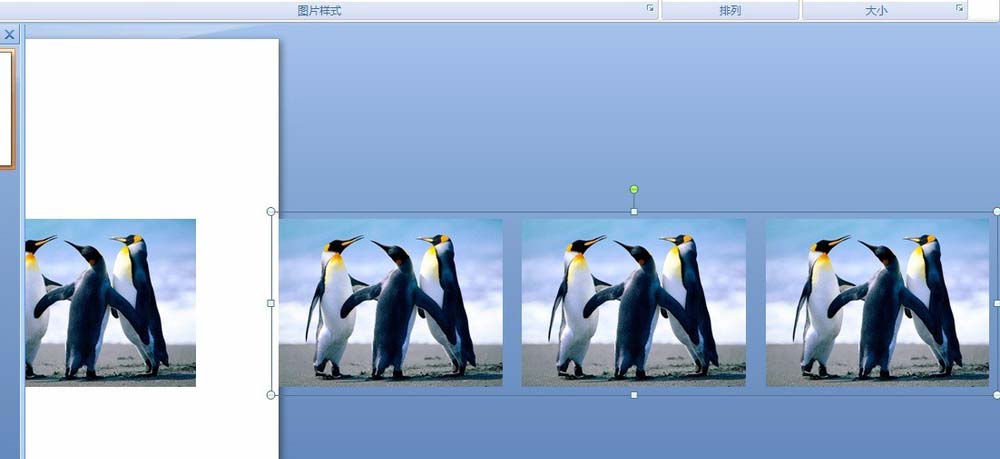Image resolution: width=1000 pixels, height=459 pixels.
Task: Click the 排列 group label
Action: pyautogui.click(x=730, y=11)
